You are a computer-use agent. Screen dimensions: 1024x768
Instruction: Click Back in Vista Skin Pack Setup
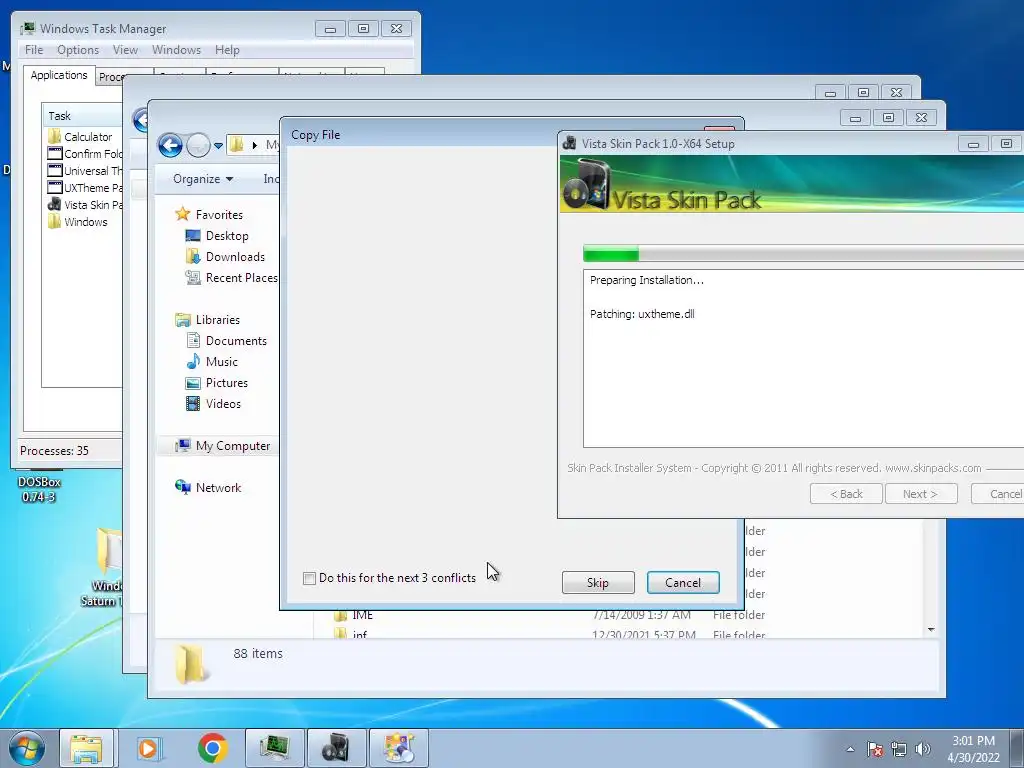pos(846,494)
